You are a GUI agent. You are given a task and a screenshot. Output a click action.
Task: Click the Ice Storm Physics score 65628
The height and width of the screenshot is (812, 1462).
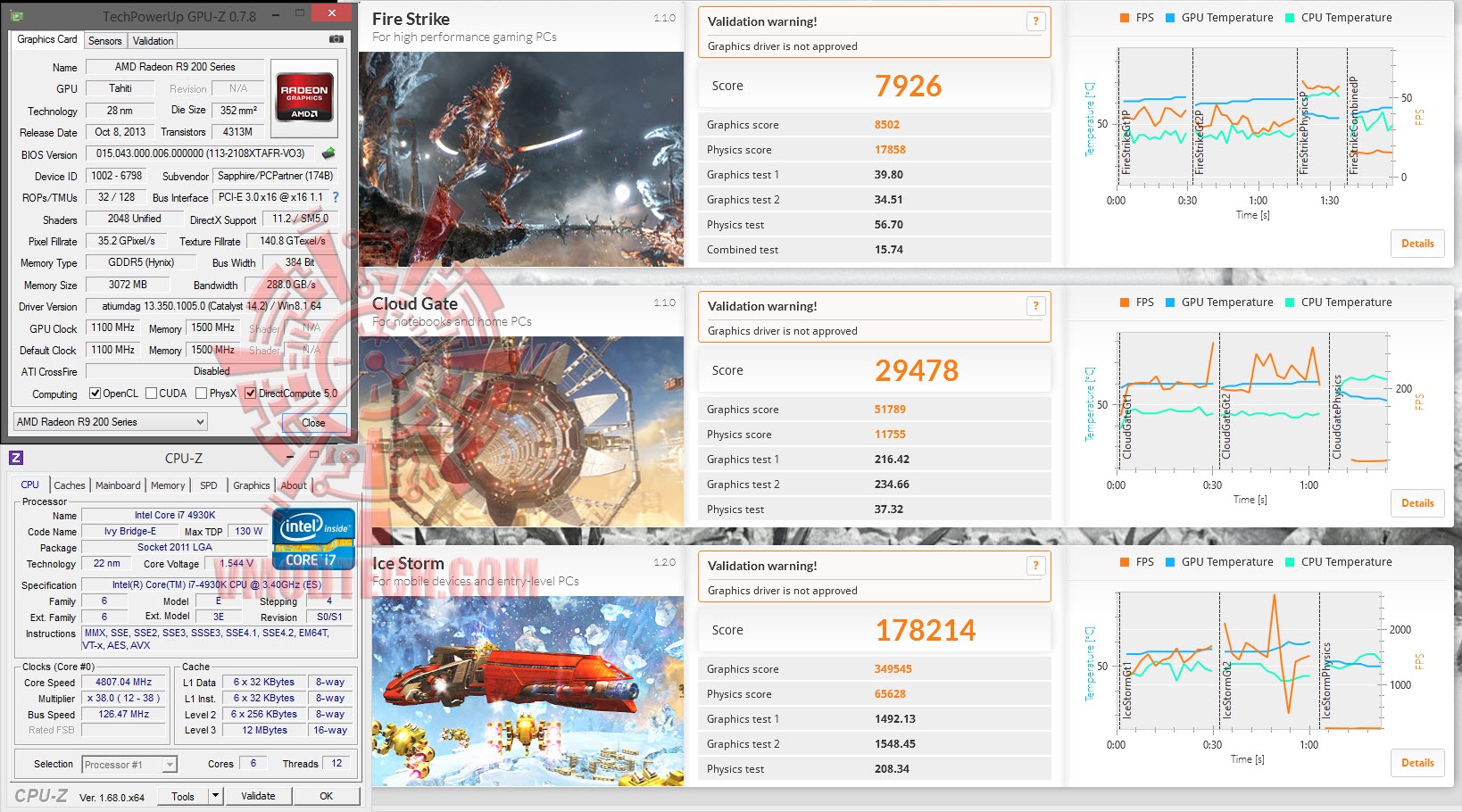coord(890,694)
